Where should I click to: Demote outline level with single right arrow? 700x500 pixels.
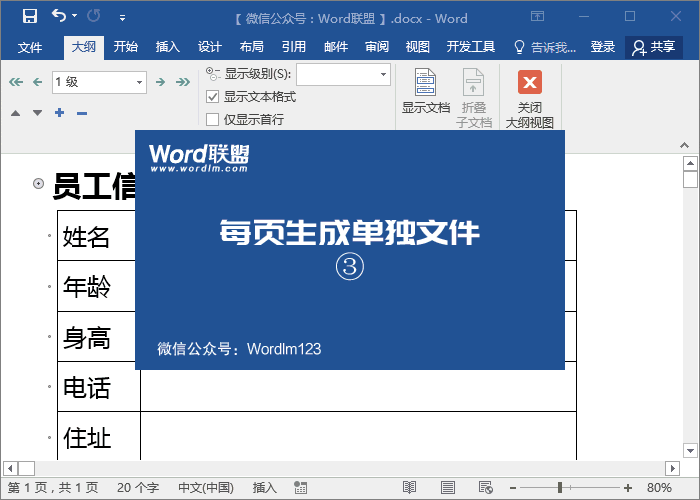click(160, 82)
